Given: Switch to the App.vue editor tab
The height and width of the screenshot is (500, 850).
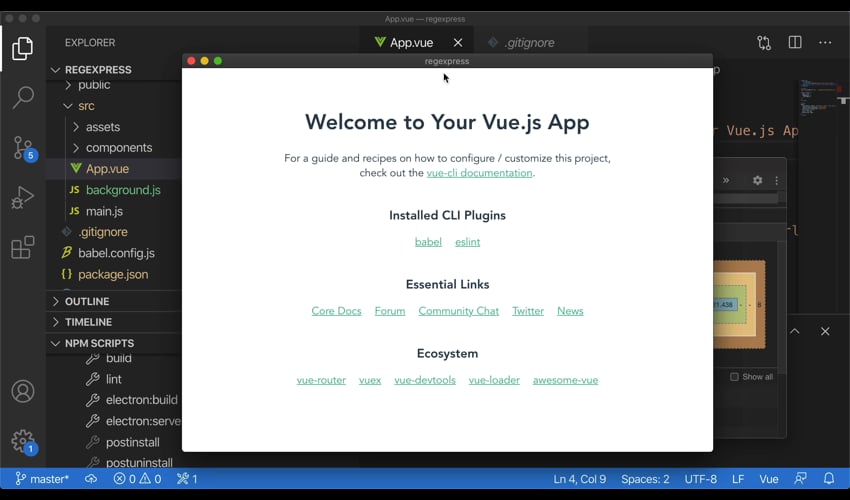Looking at the screenshot, I should [410, 42].
